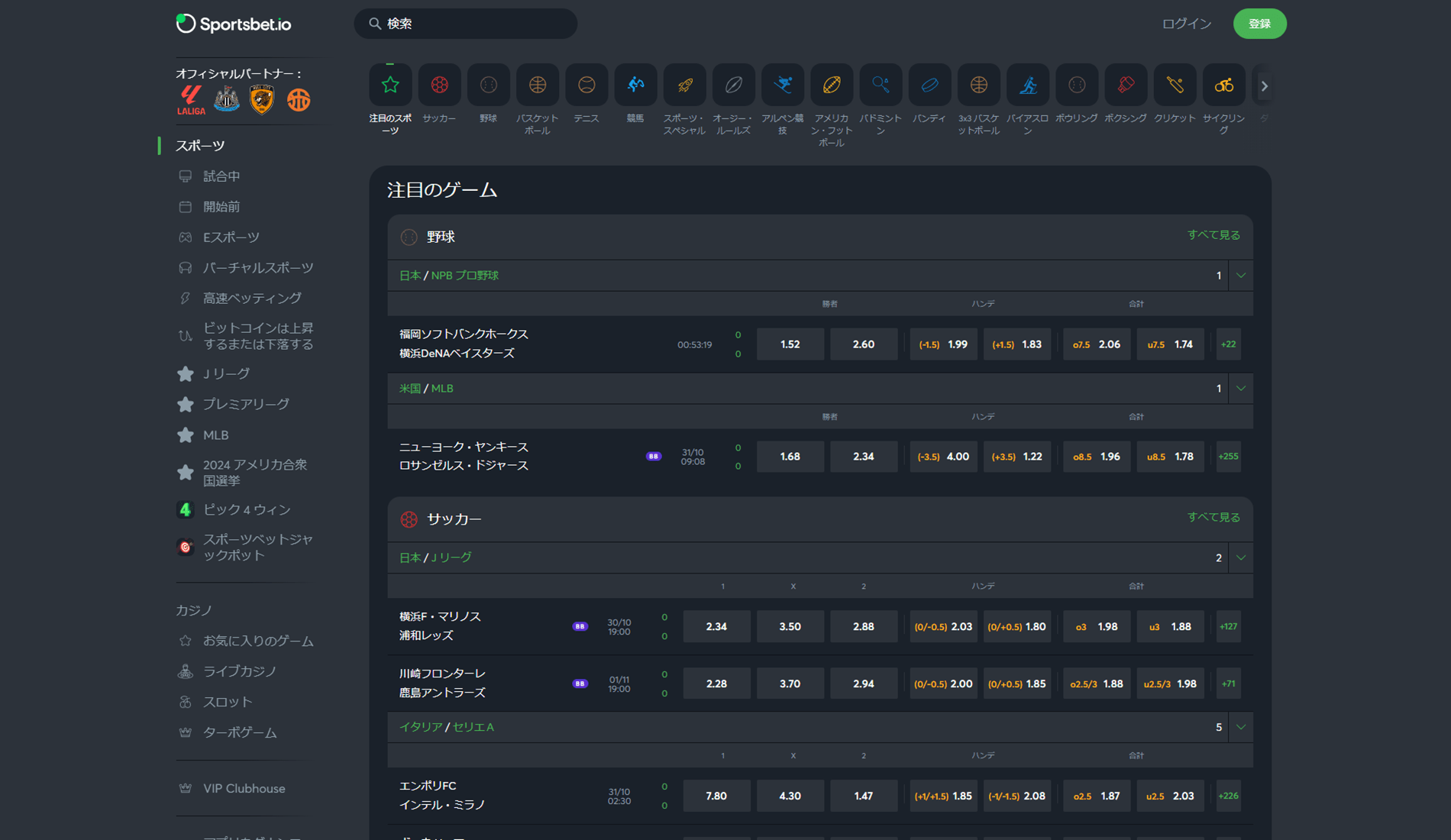Select the boxing (ボクシング) icon

1126,85
